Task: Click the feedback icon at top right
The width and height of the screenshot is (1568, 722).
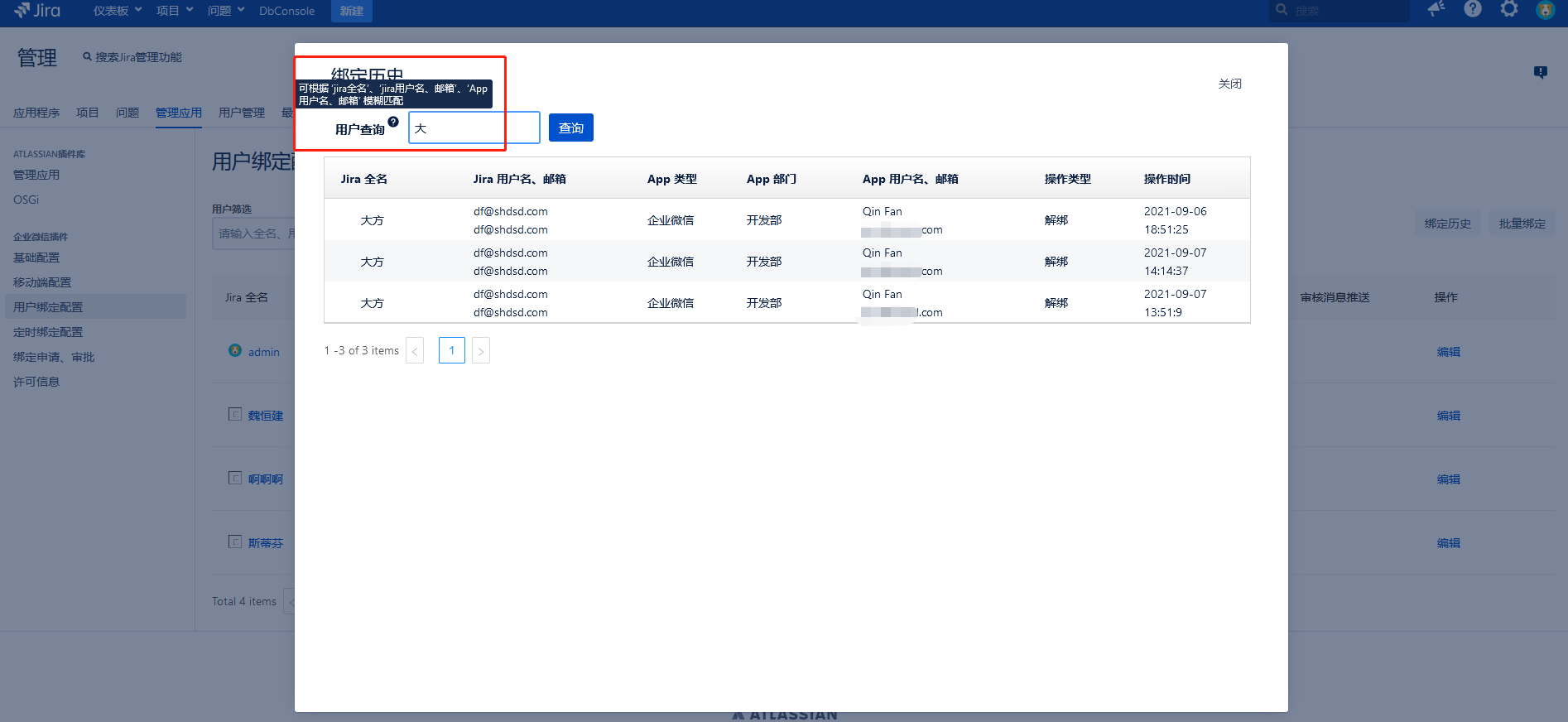Action: click(x=1540, y=72)
